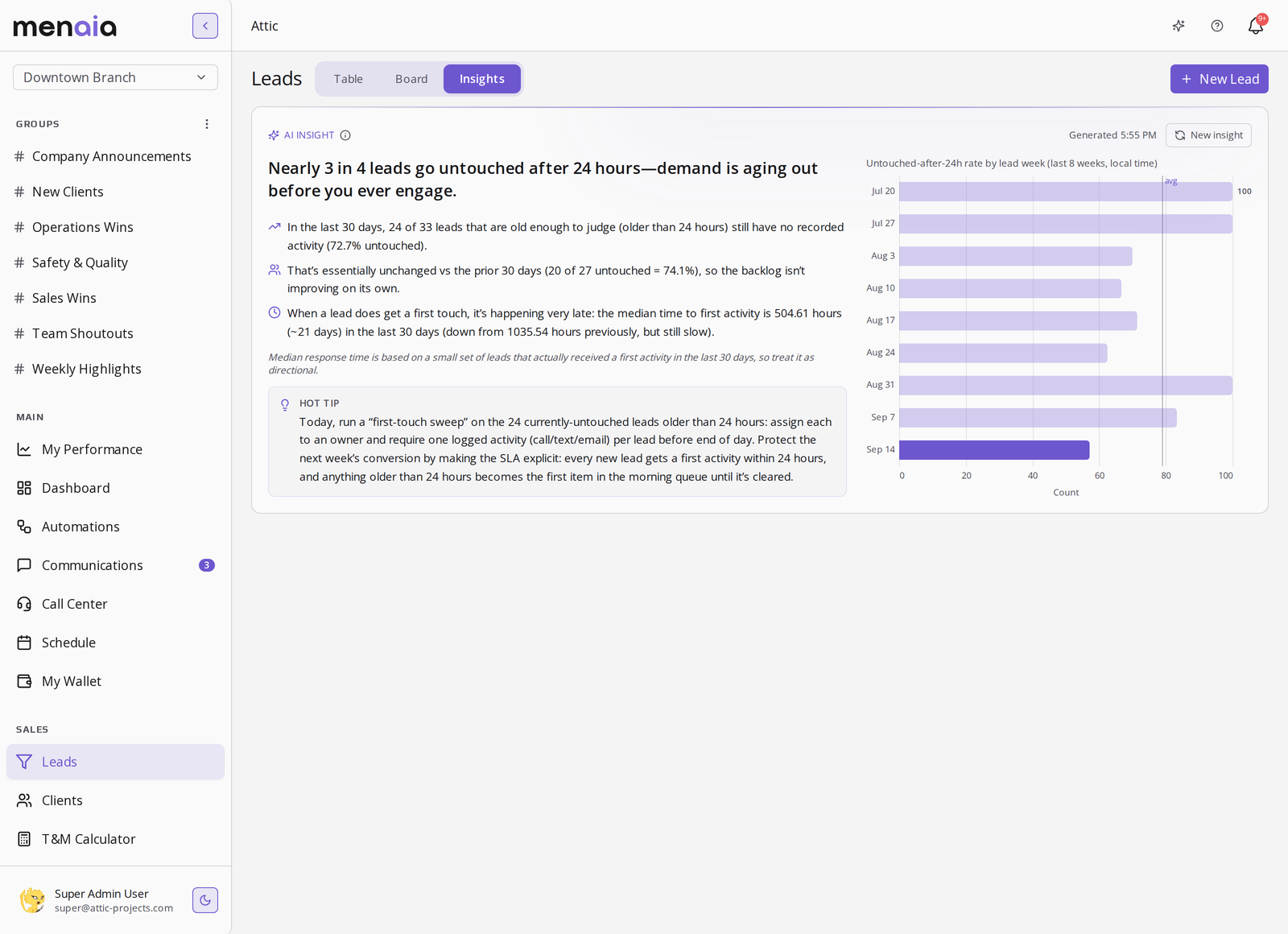The image size is (1288, 934).
Task: Select the highlighted Sep 14 chart bar
Action: [994, 450]
